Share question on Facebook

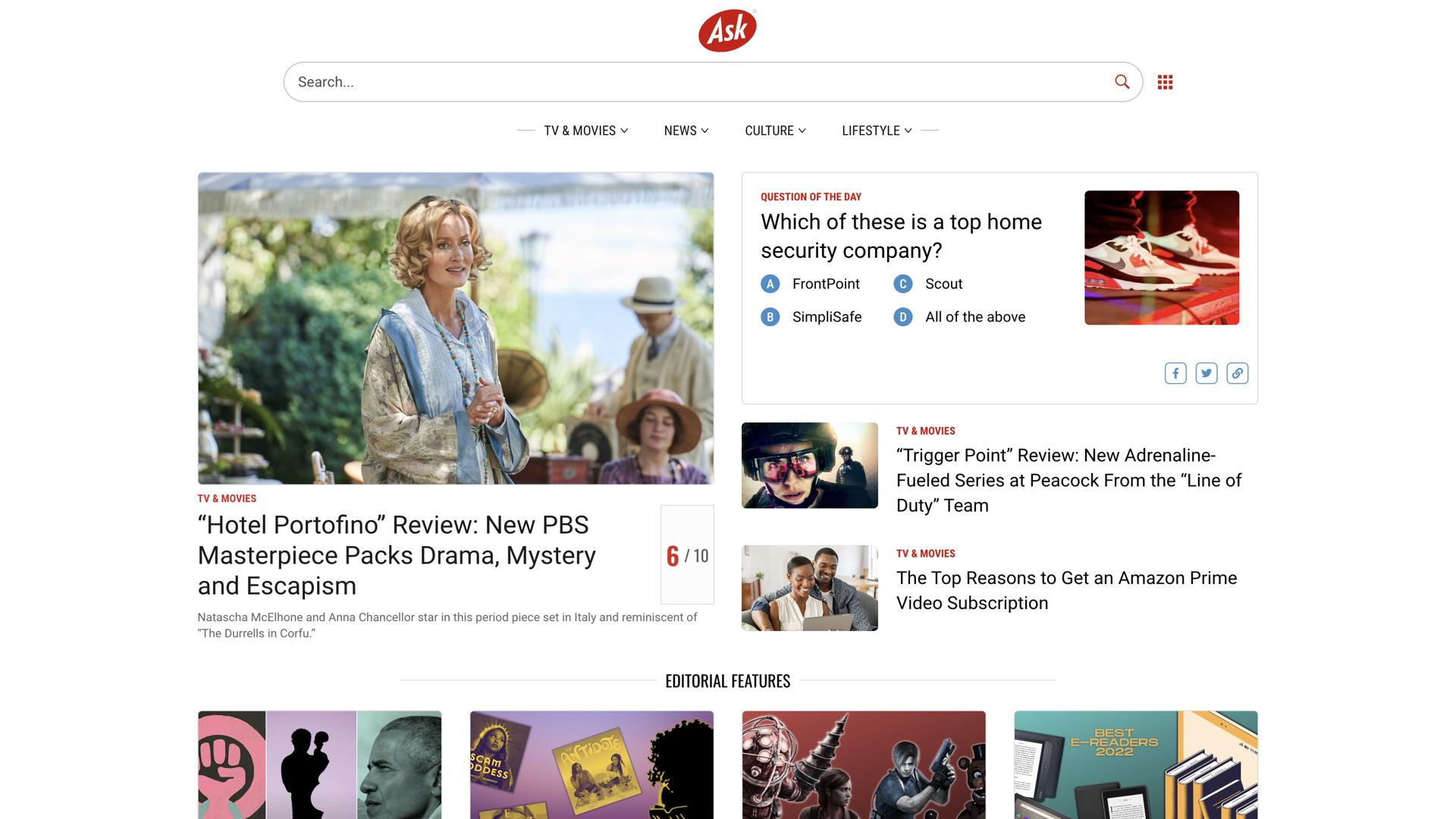click(x=1175, y=373)
